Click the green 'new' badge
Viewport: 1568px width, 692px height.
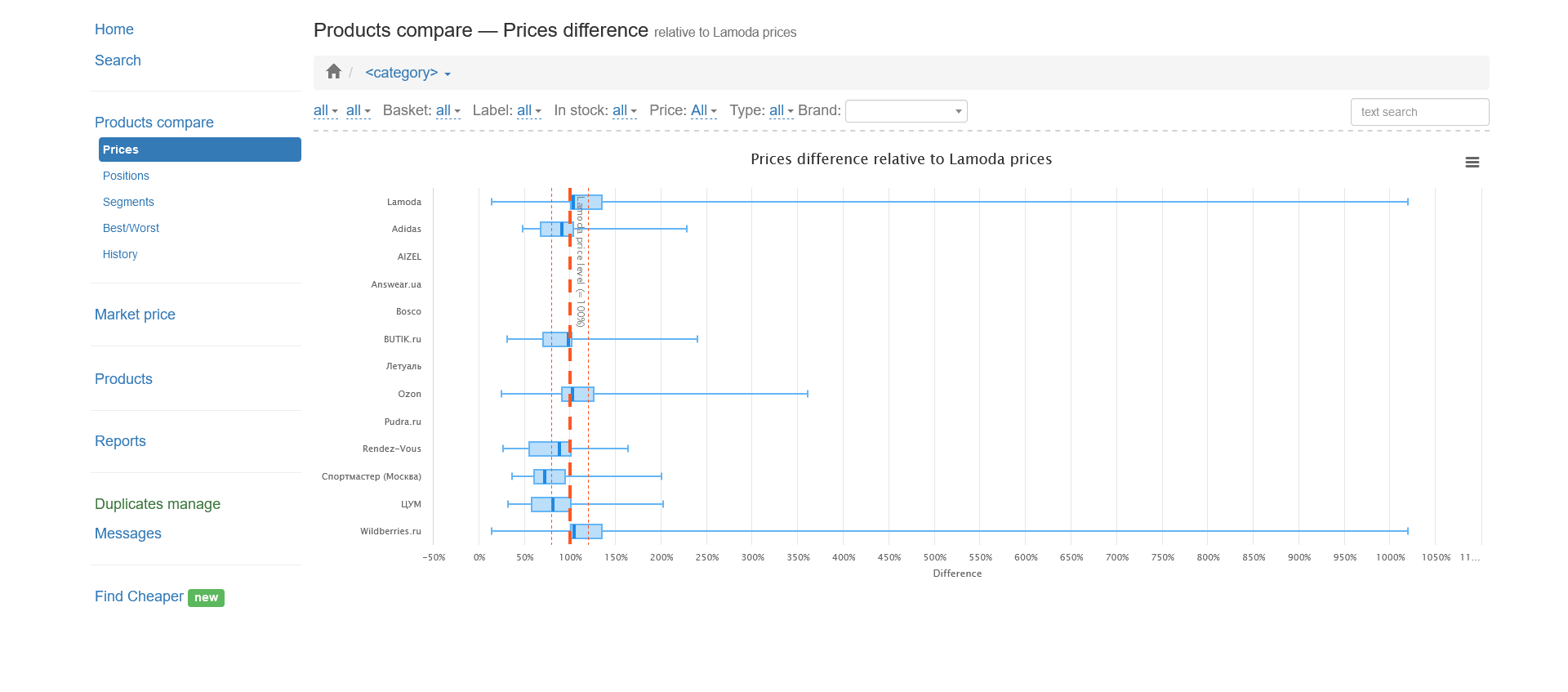coord(206,598)
